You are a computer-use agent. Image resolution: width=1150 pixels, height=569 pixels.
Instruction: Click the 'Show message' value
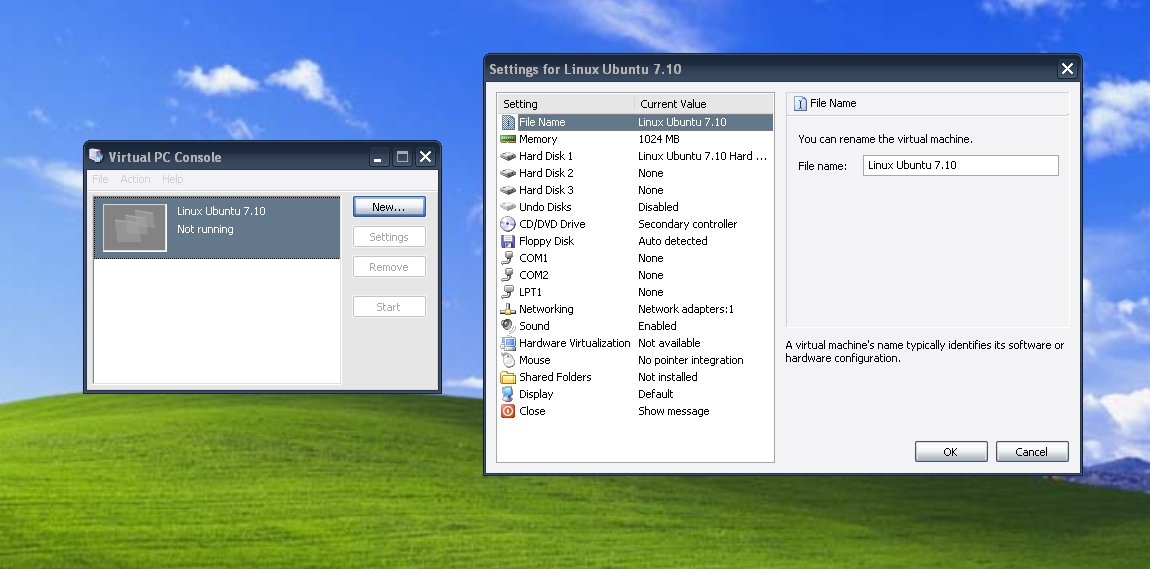pos(673,411)
